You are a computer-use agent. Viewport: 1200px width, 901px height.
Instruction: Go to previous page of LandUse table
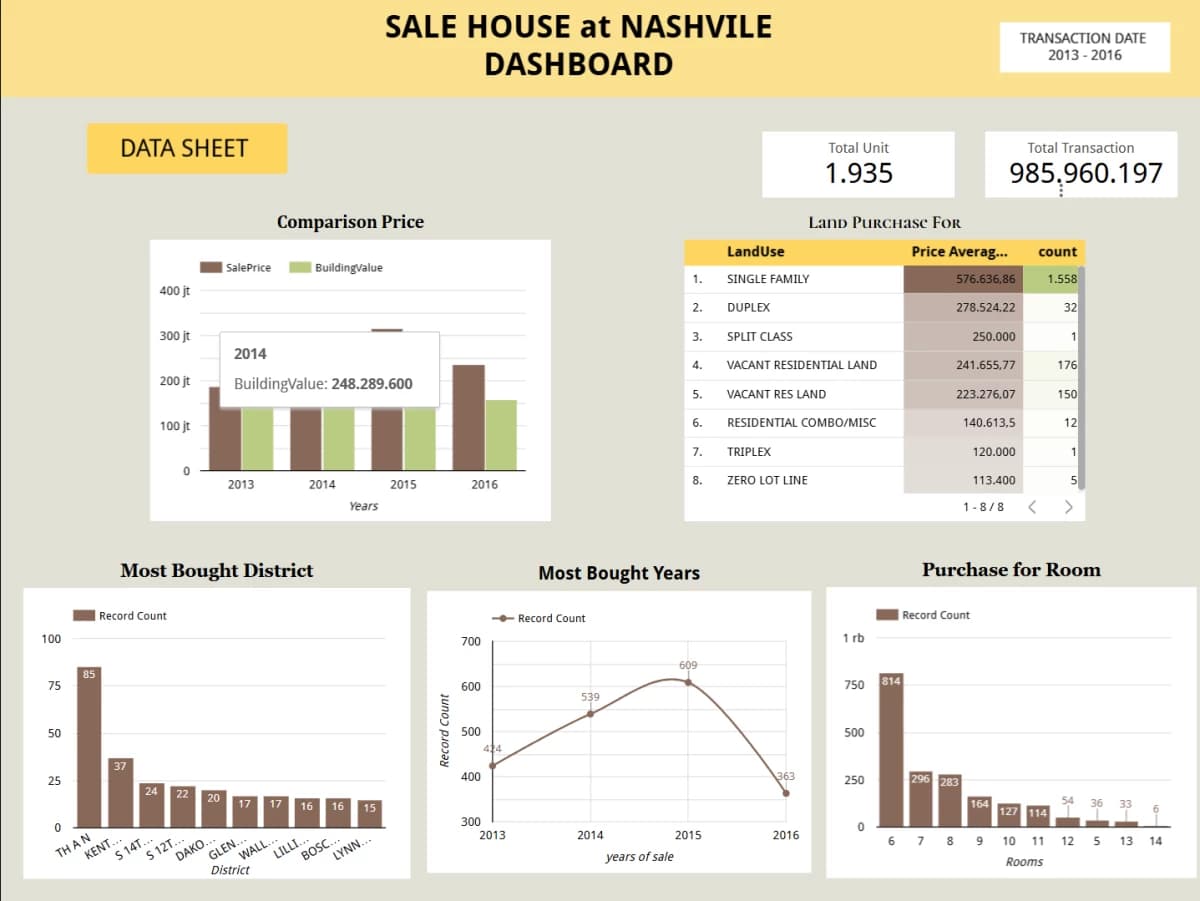click(x=1033, y=507)
